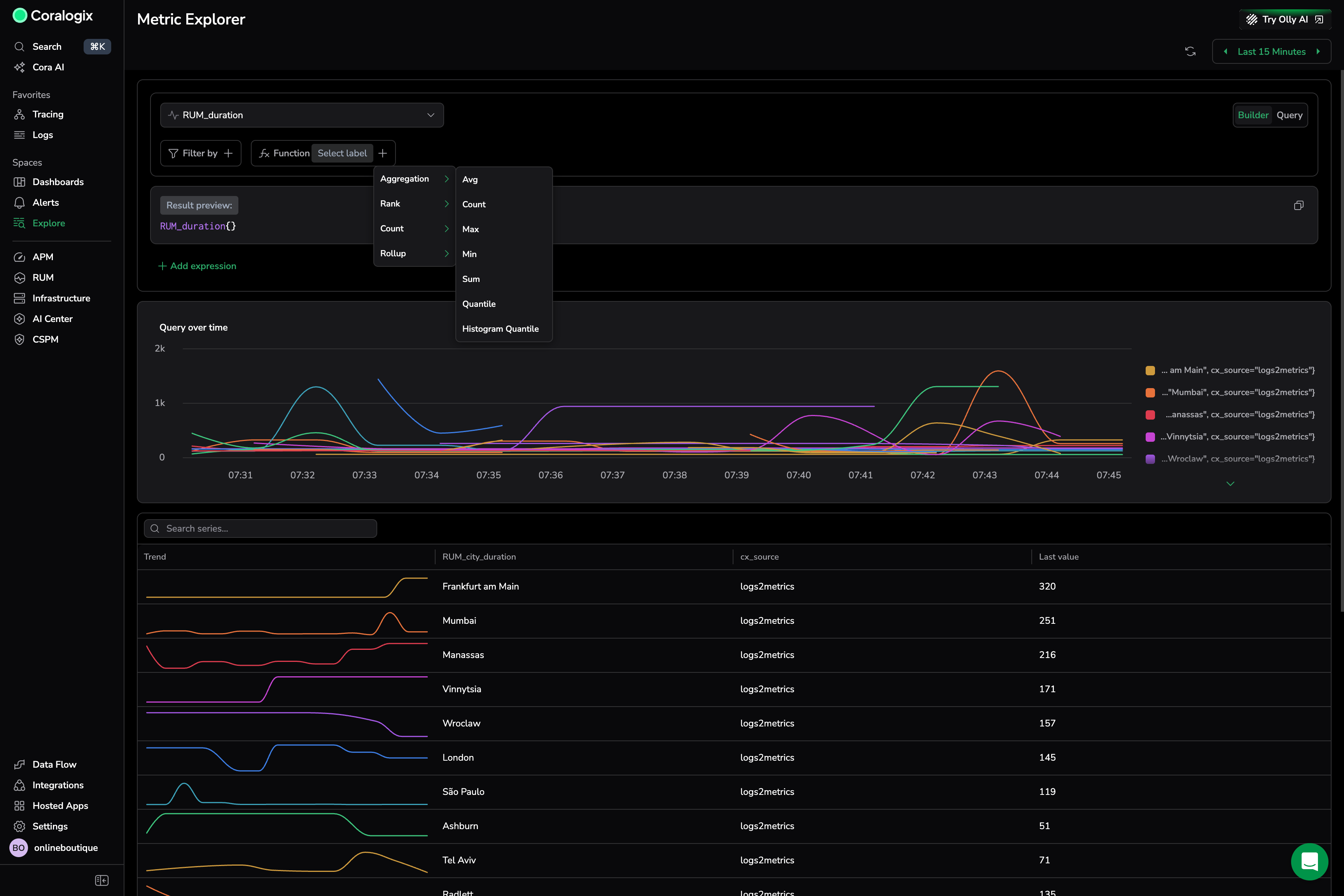The height and width of the screenshot is (896, 1344).
Task: Open the chat support bubble
Action: [x=1309, y=861]
